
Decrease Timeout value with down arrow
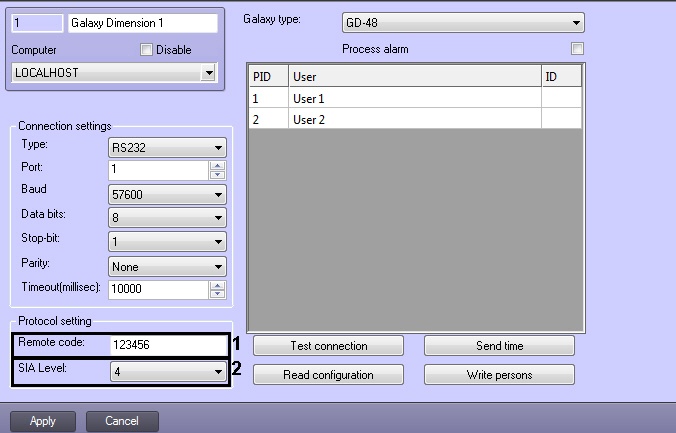(217, 294)
